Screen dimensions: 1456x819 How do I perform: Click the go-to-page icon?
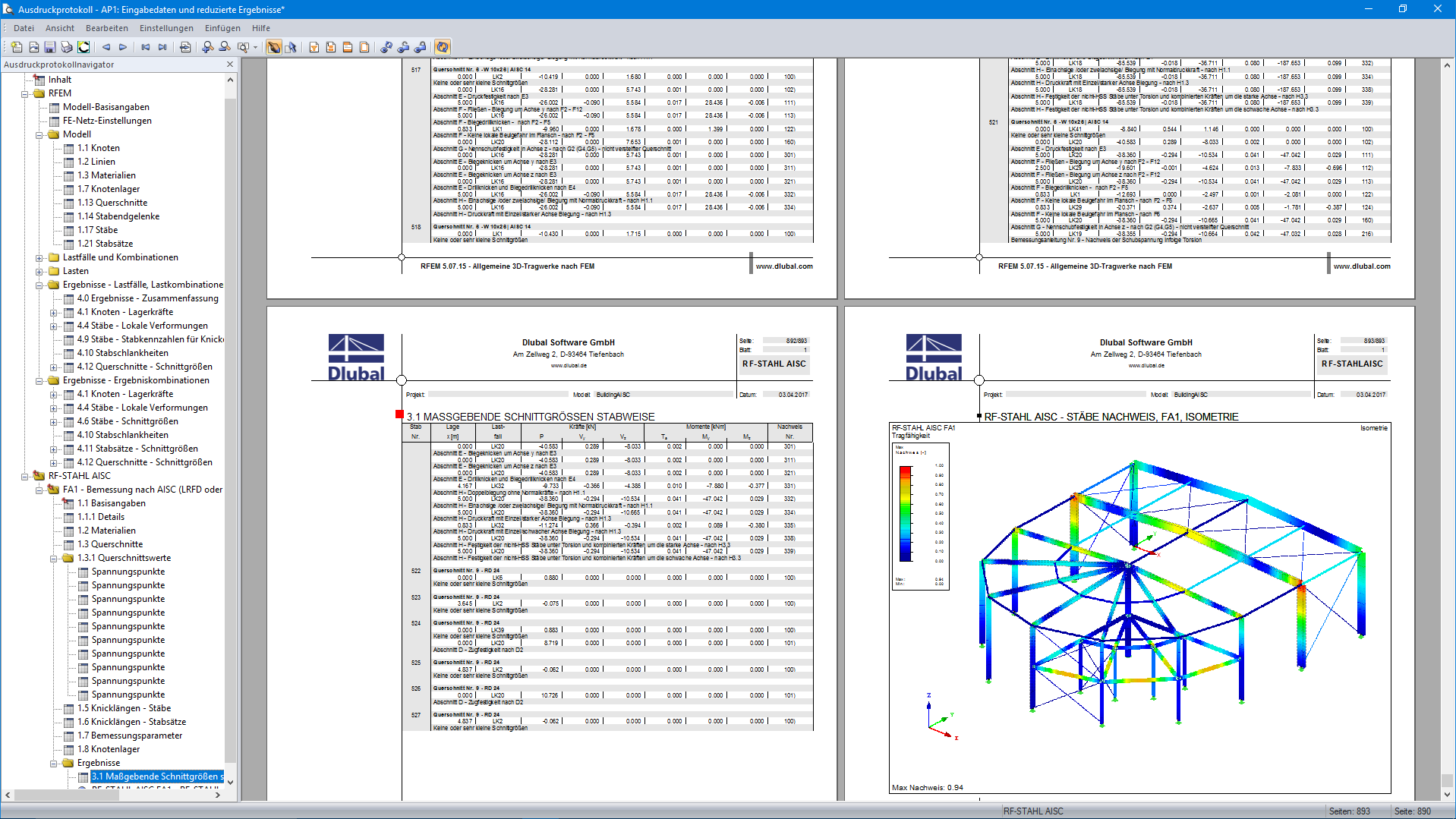pyautogui.click(x=185, y=47)
